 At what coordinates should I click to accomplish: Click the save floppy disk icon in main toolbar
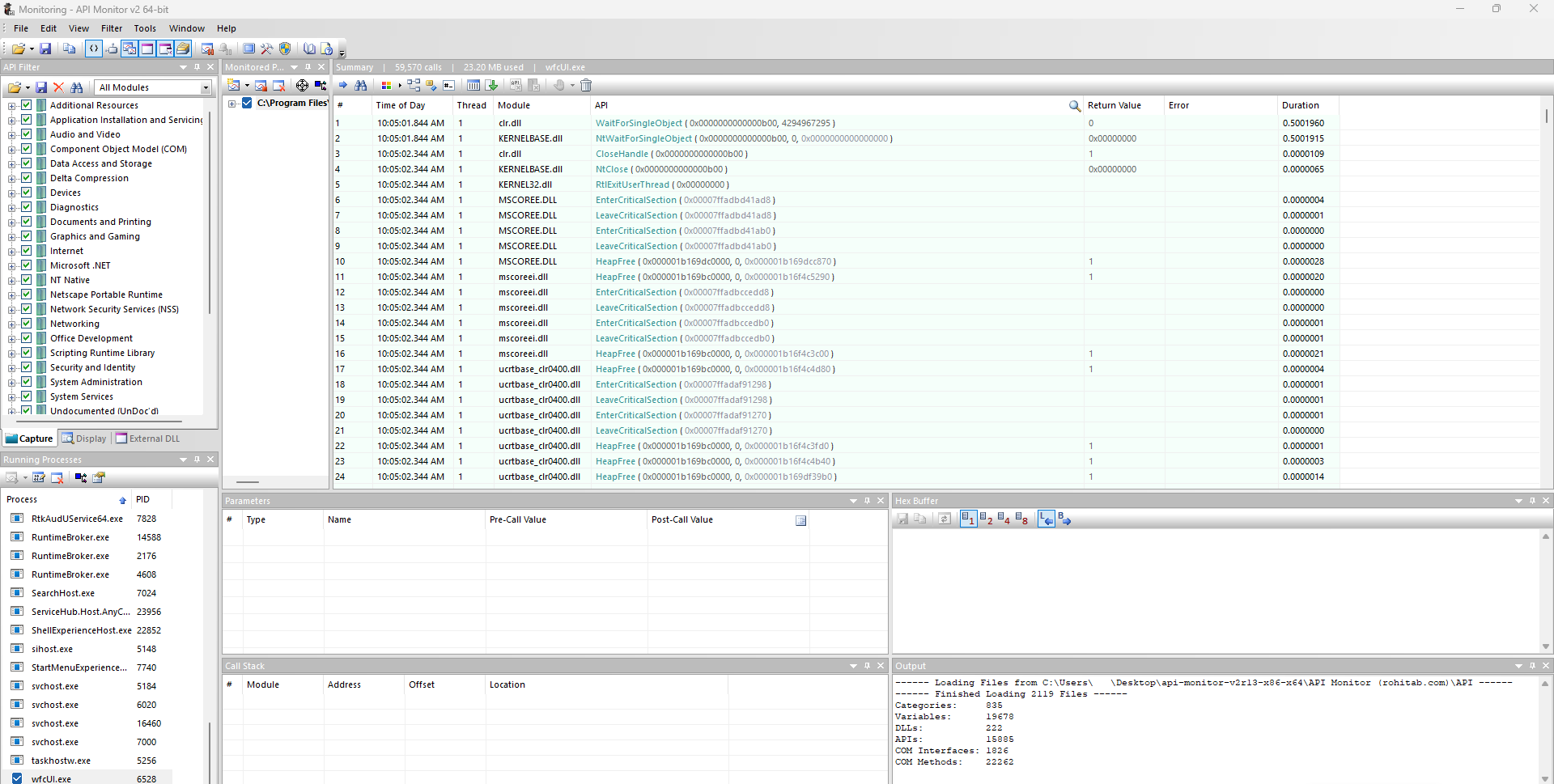click(x=45, y=49)
